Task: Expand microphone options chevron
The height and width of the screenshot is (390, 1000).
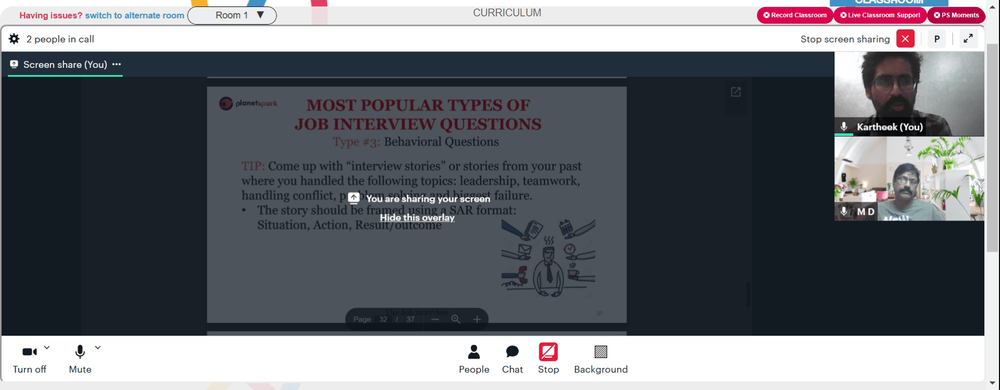Action: click(98, 347)
